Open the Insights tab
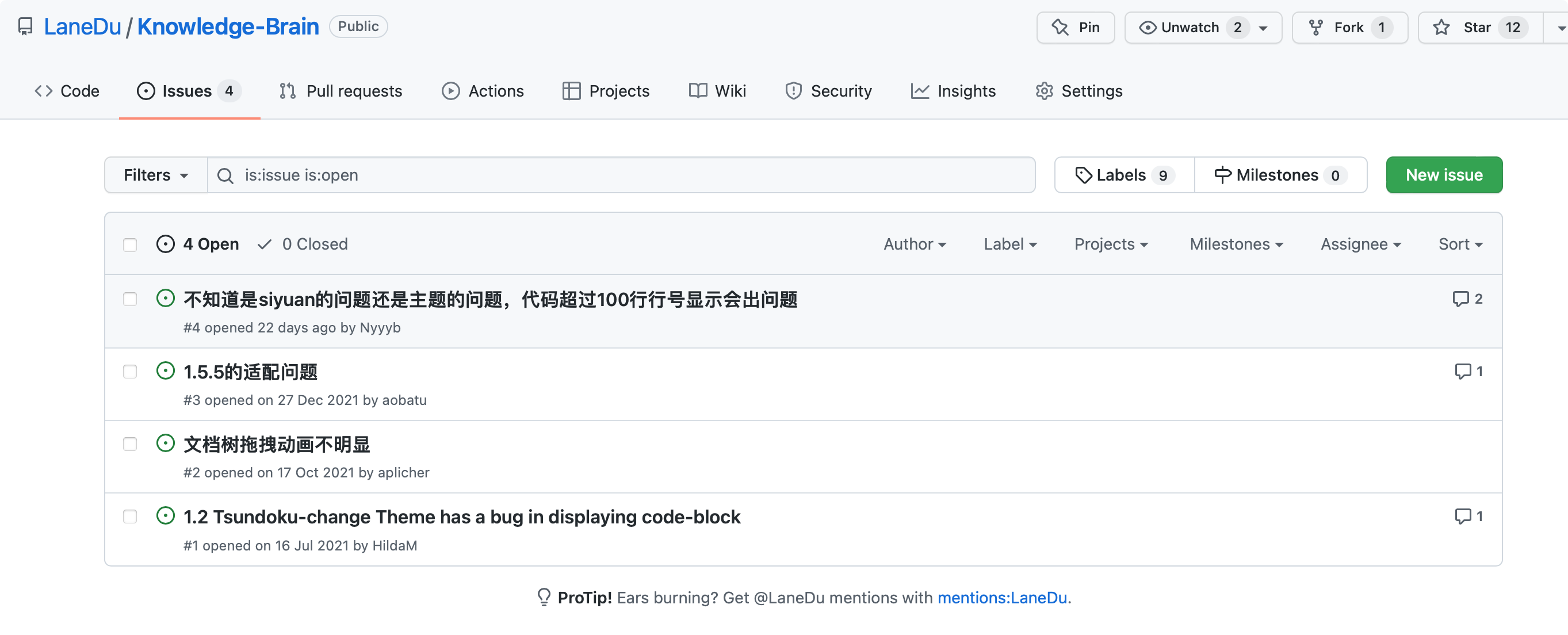This screenshot has height=635, width=1568. (953, 91)
